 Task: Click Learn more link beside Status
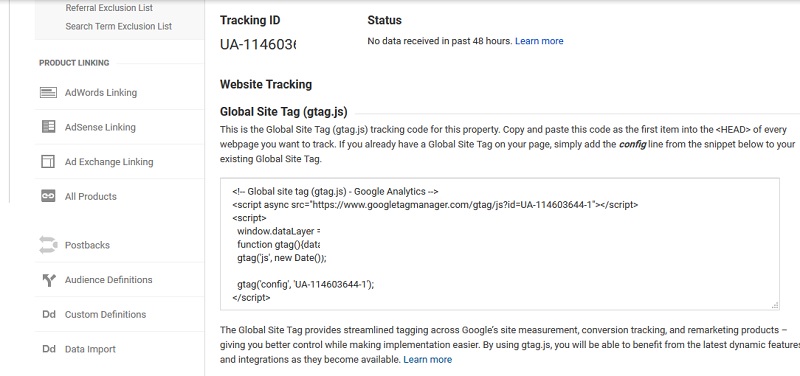[539, 41]
